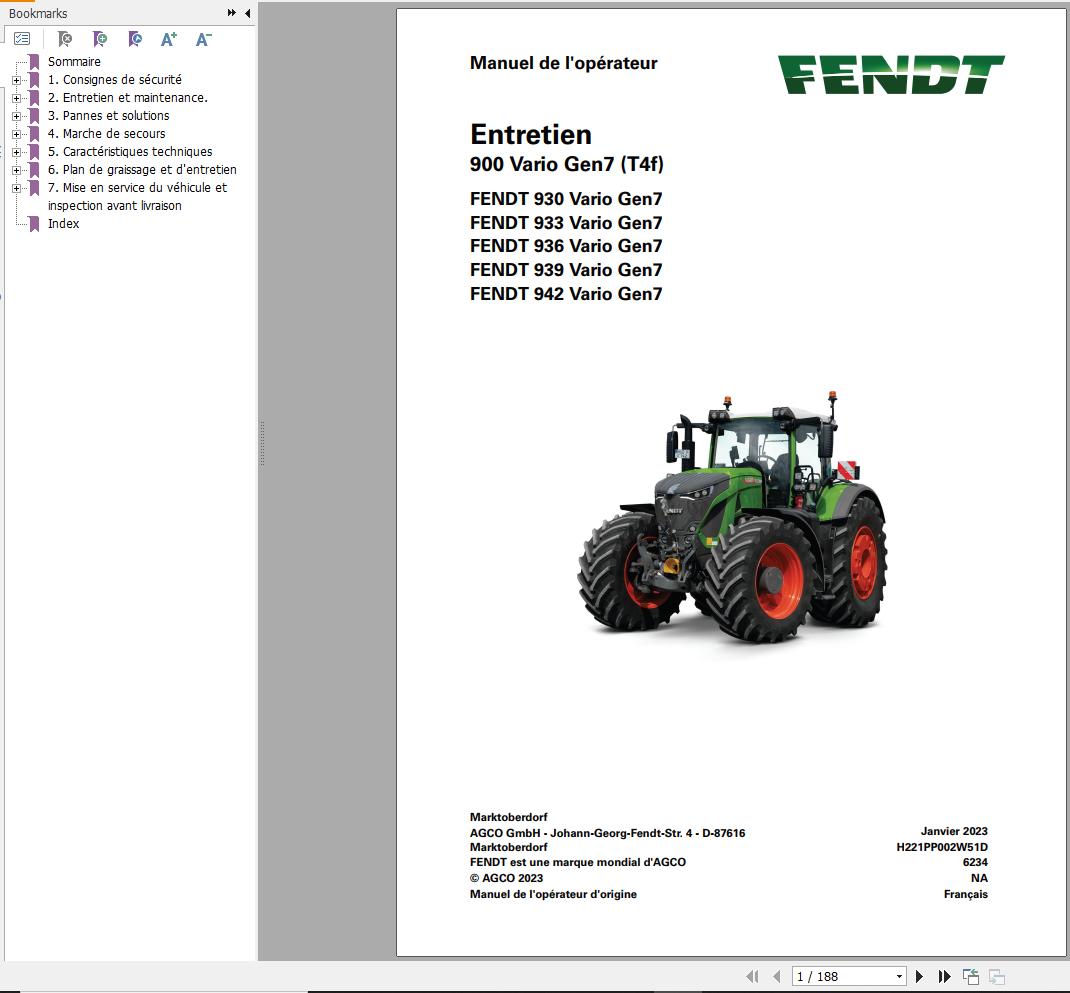Expand '1. Consignes de sécurité' bookmark
The image size is (1070, 993).
16,80
